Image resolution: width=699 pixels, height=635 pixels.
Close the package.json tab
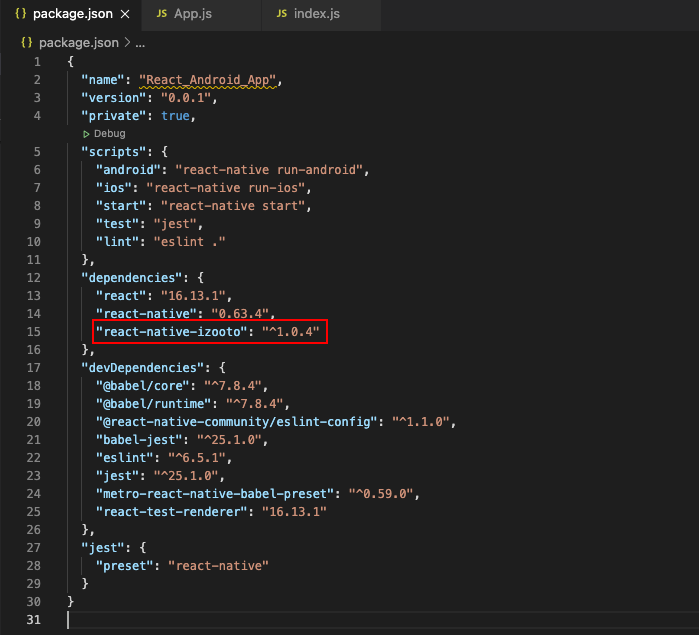point(125,14)
